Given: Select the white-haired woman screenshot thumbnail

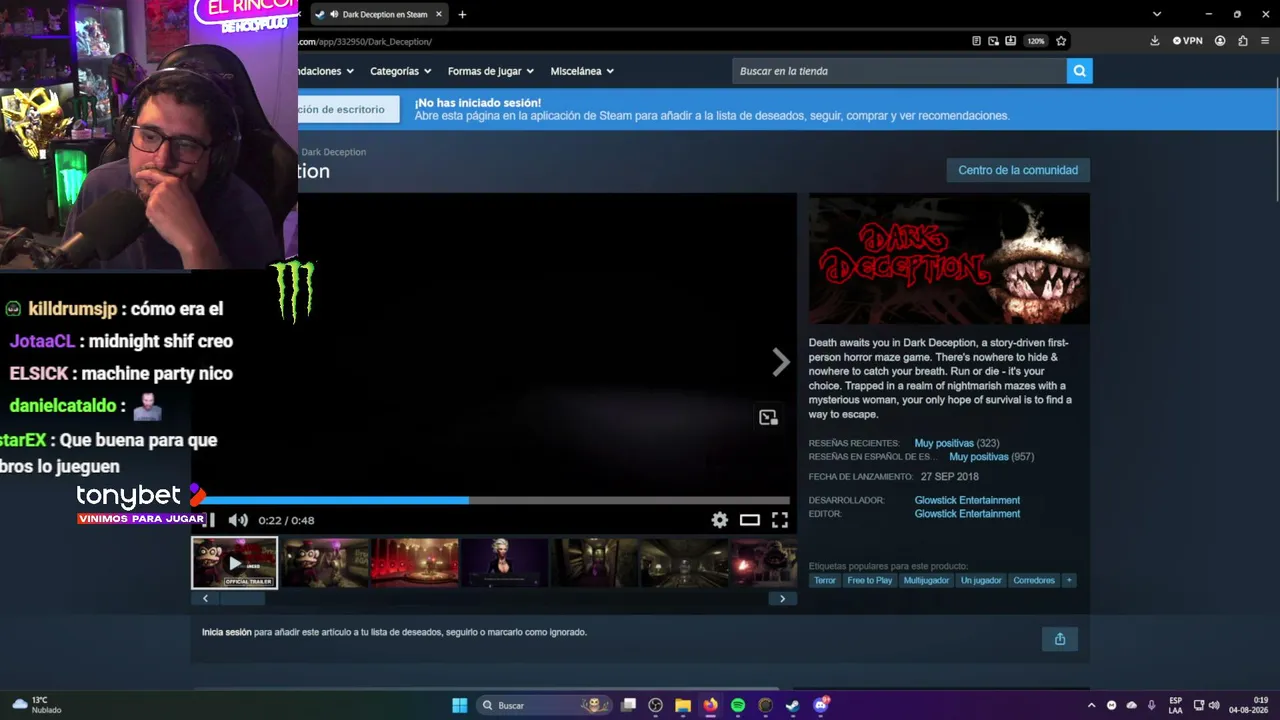Looking at the screenshot, I should pos(505,562).
